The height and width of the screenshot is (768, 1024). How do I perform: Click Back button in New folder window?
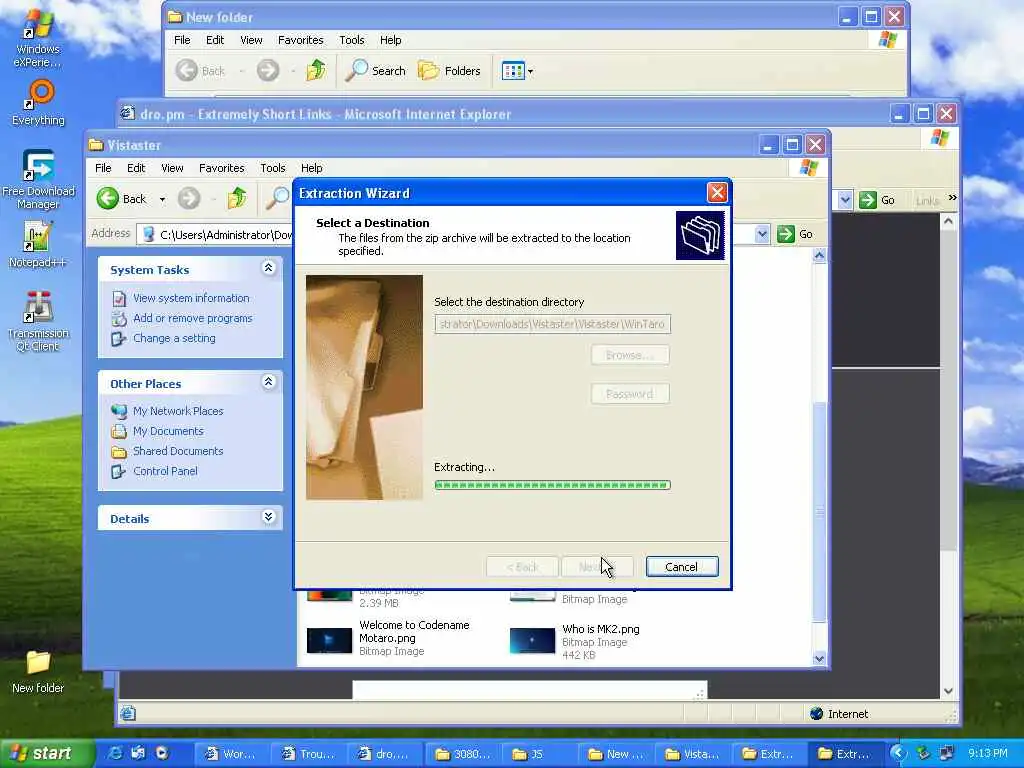point(200,71)
